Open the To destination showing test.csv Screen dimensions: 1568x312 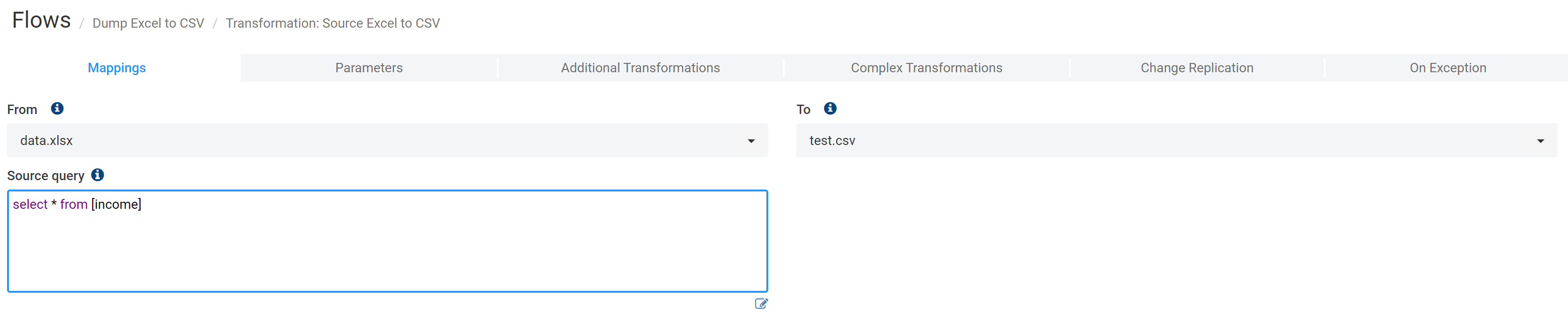click(x=1177, y=140)
